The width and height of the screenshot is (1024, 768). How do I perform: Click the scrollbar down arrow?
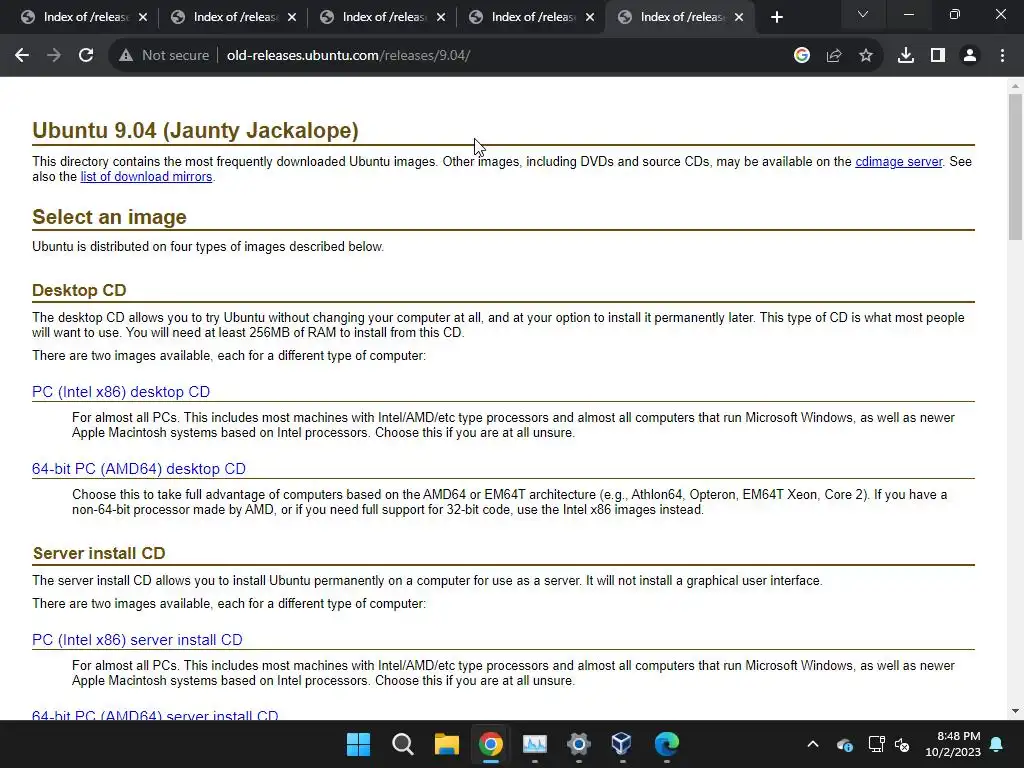click(x=1015, y=711)
